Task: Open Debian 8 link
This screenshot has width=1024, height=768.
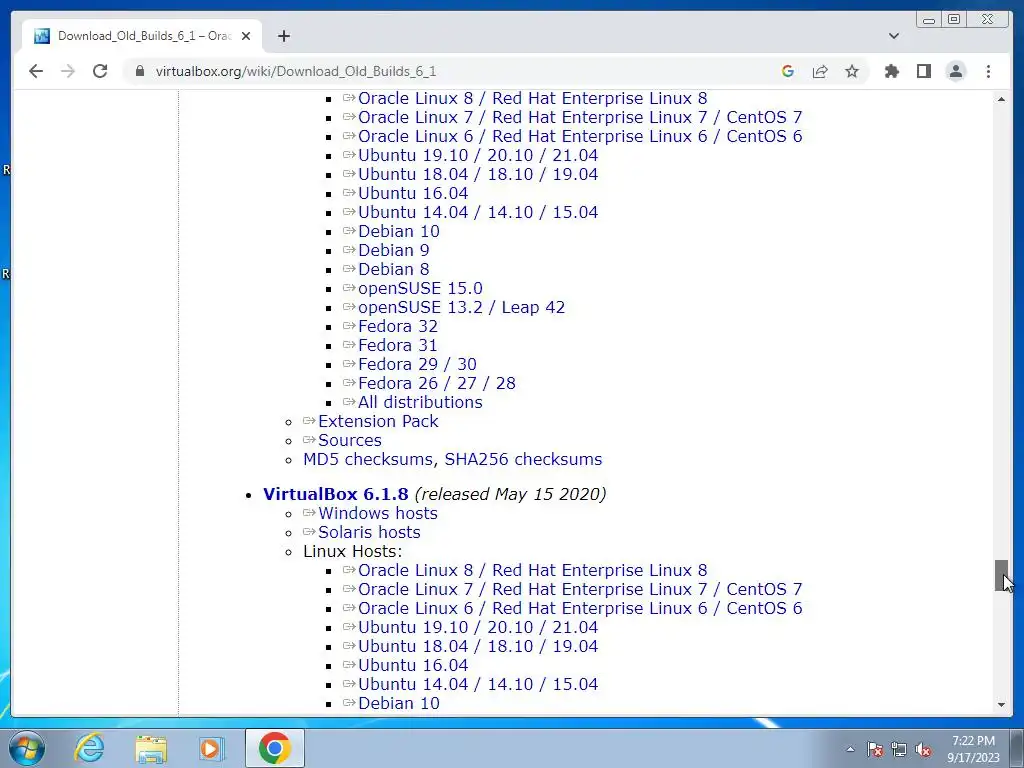Action: 393,270
